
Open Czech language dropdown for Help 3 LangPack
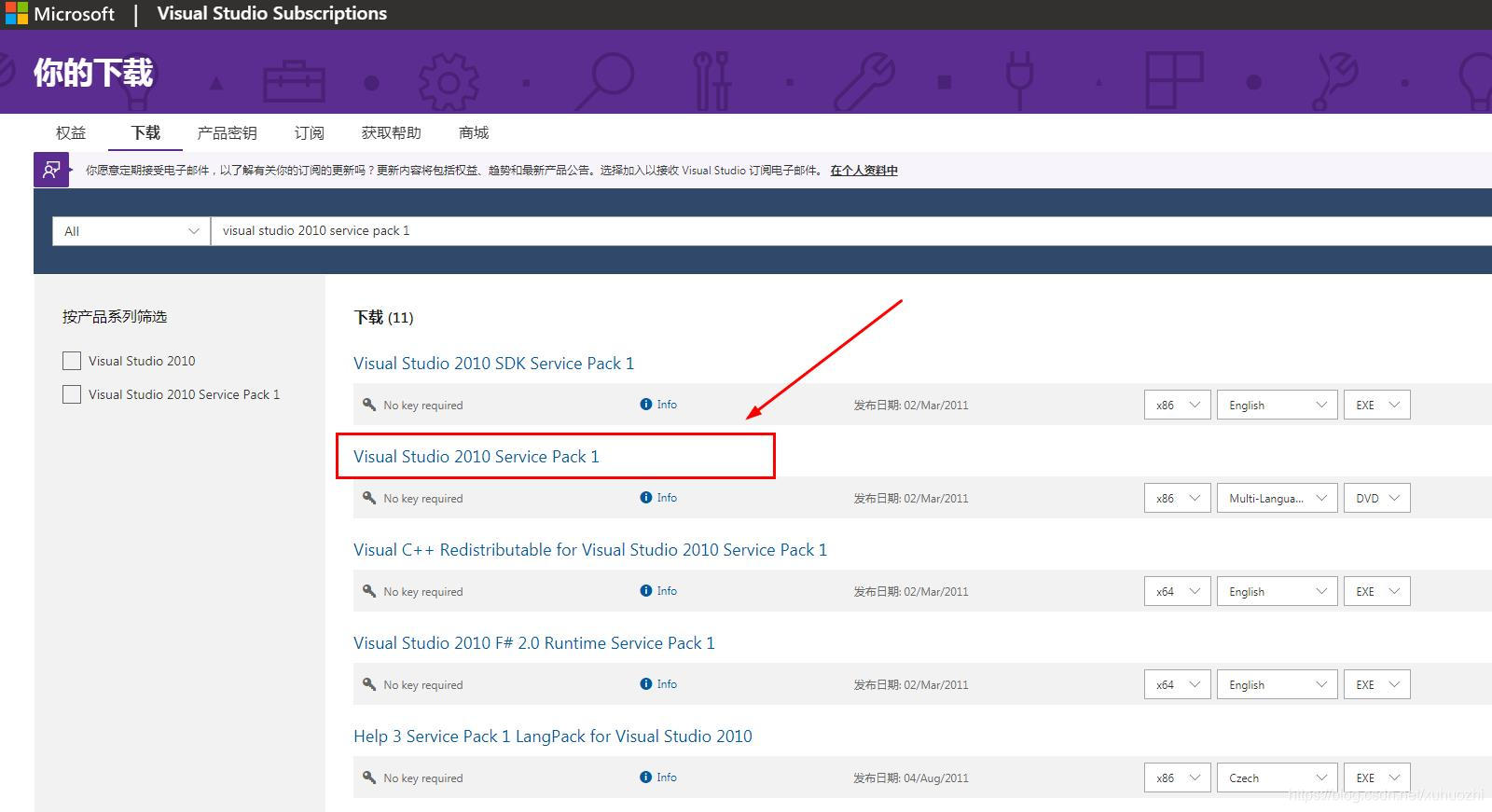point(1278,778)
